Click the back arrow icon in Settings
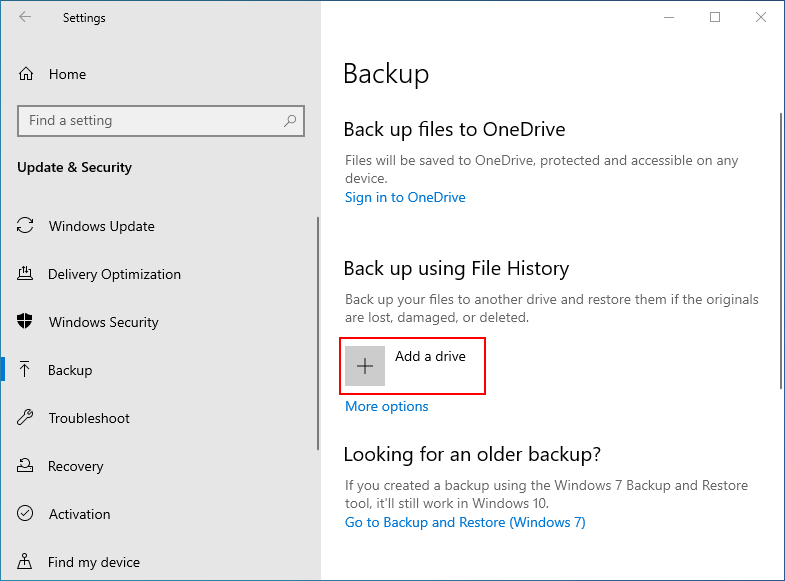Viewport: 785px width, 581px height. (x=25, y=18)
